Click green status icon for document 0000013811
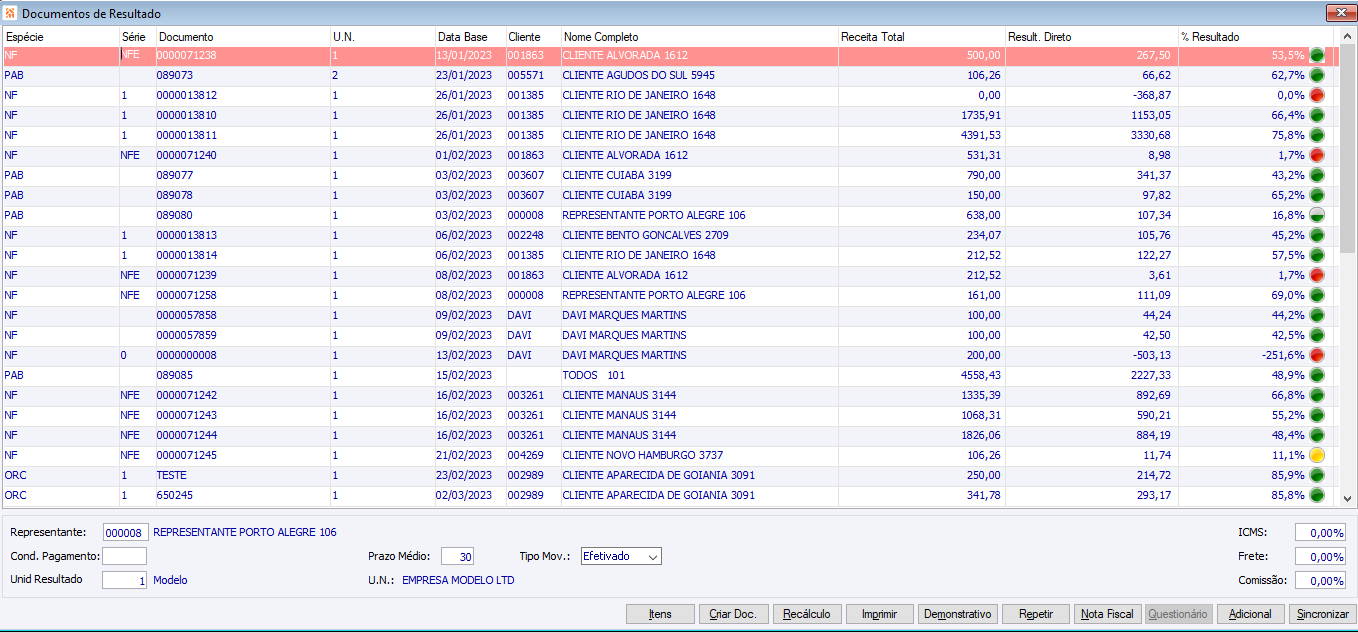 click(x=1317, y=135)
